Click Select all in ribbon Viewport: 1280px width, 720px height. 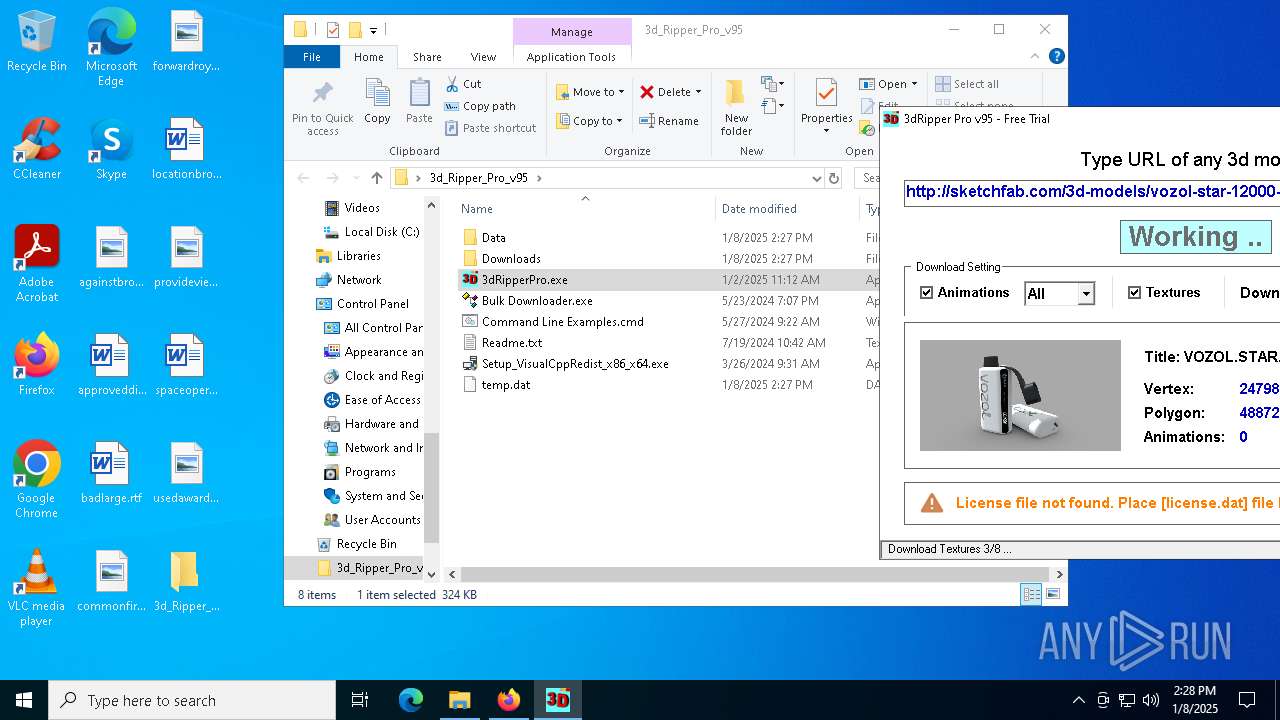(966, 84)
